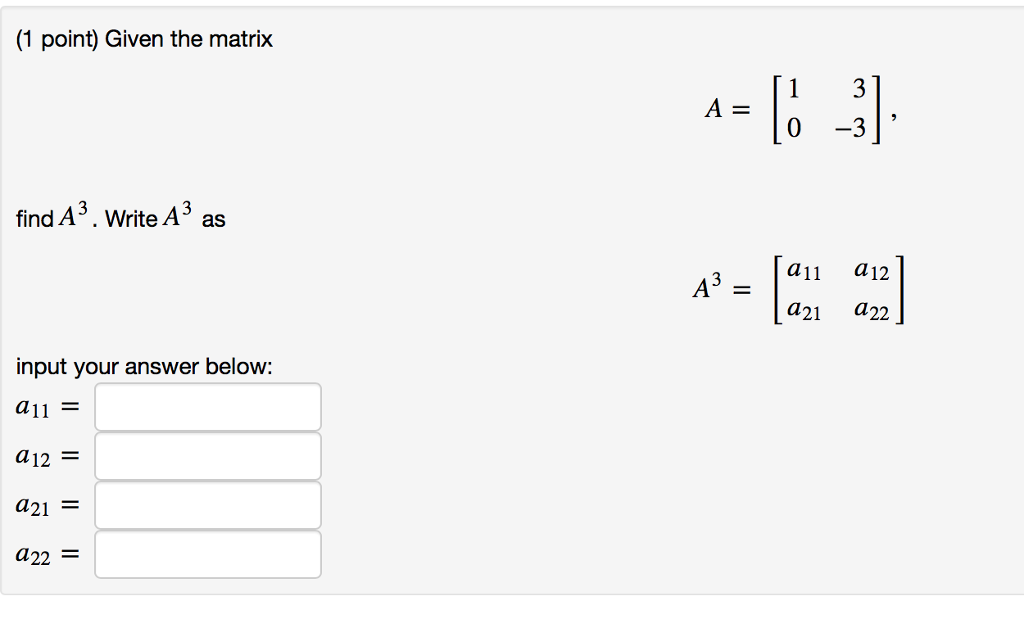Click a22 entry inside the A³ matrix
Image resolution: width=1024 pixels, height=619 pixels.
pos(871,312)
